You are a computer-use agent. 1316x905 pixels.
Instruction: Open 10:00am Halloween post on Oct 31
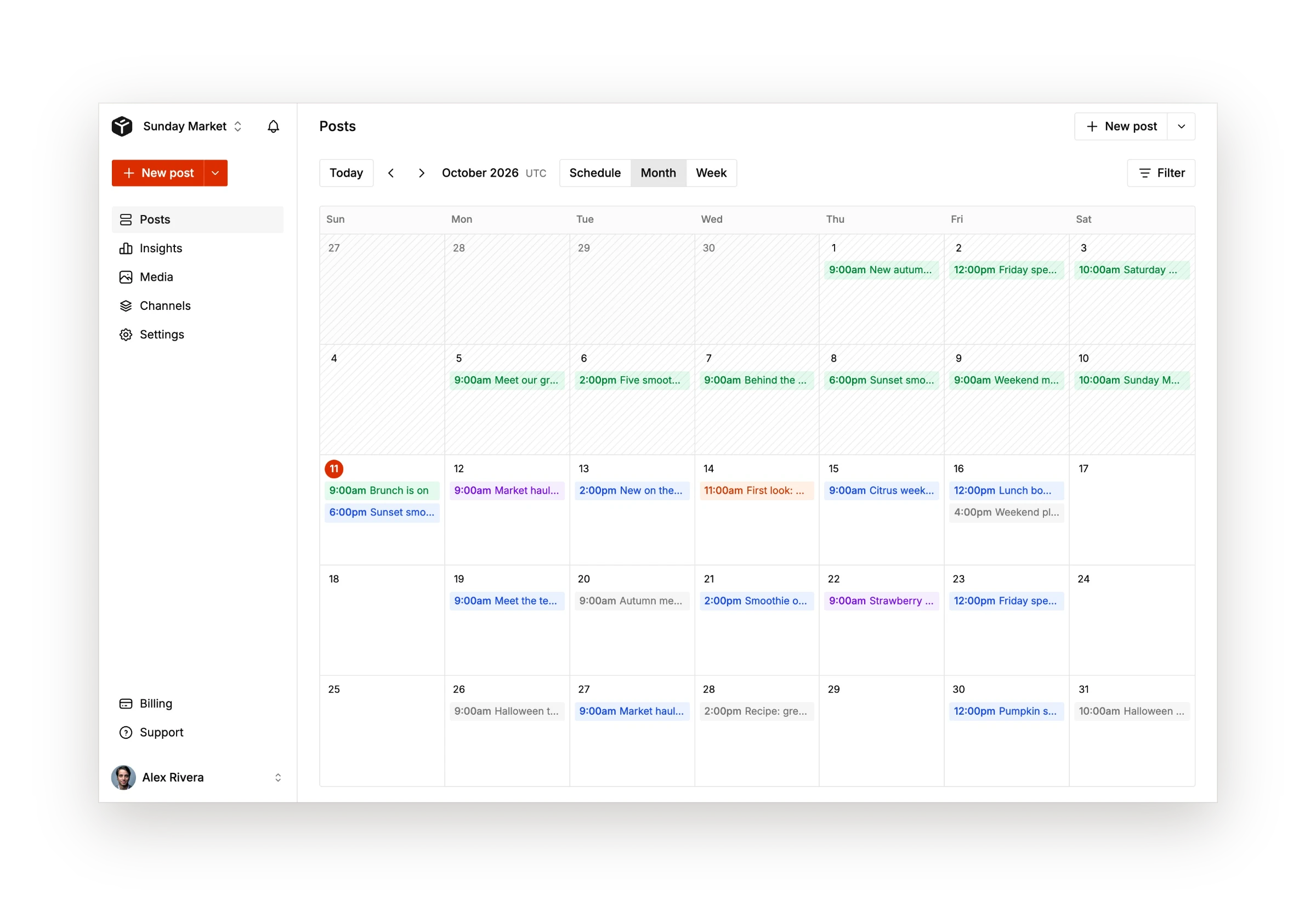(1131, 711)
